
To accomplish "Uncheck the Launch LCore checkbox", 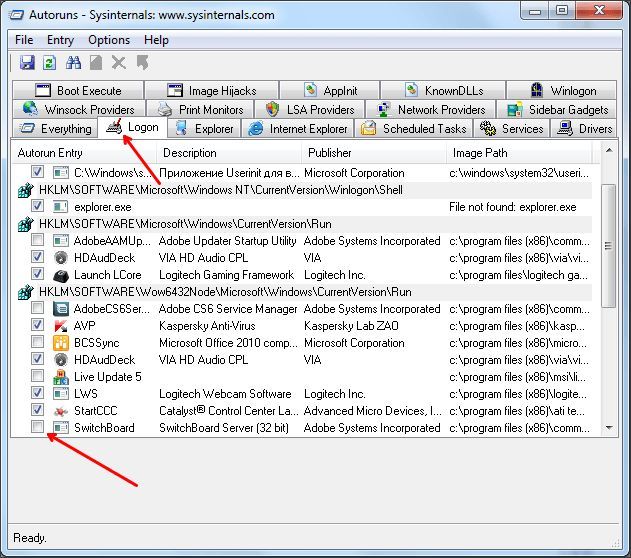I will click(x=37, y=274).
